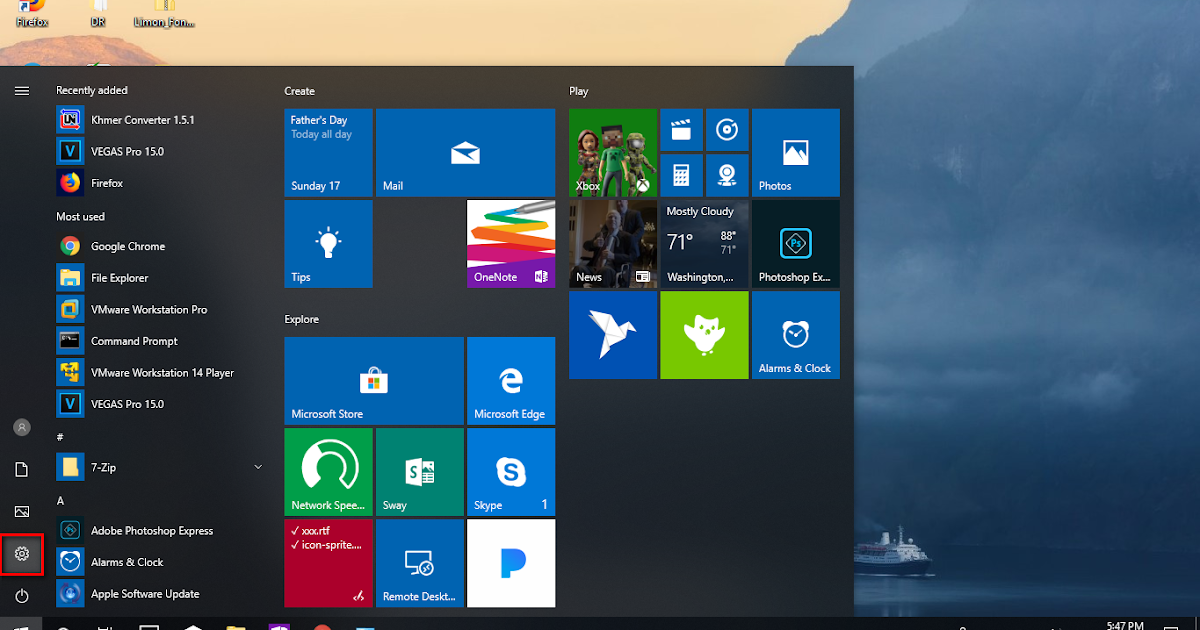Open the Settings gear in the Start sidebar
The image size is (1200, 630).
(22, 553)
